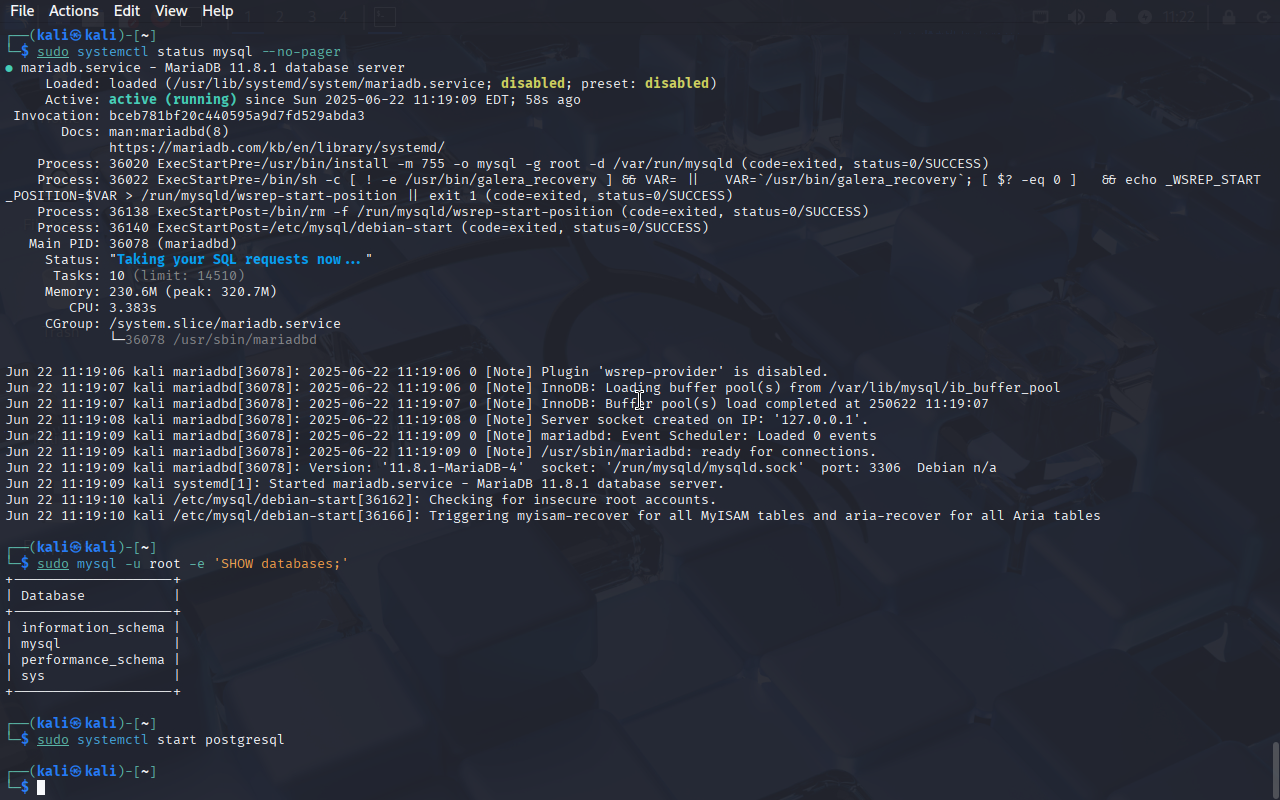Switch to workspace 4 in the panel
This screenshot has width=1280, height=800.
[x=343, y=17]
